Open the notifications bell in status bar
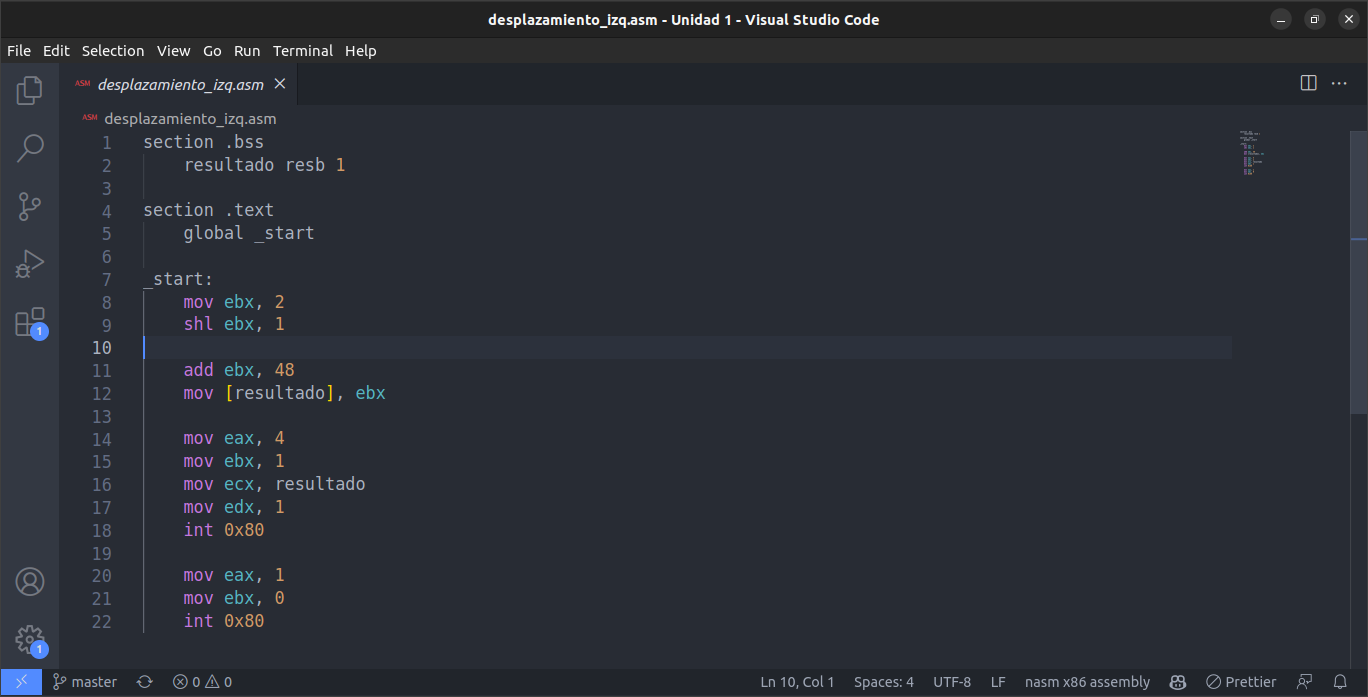 click(1340, 682)
